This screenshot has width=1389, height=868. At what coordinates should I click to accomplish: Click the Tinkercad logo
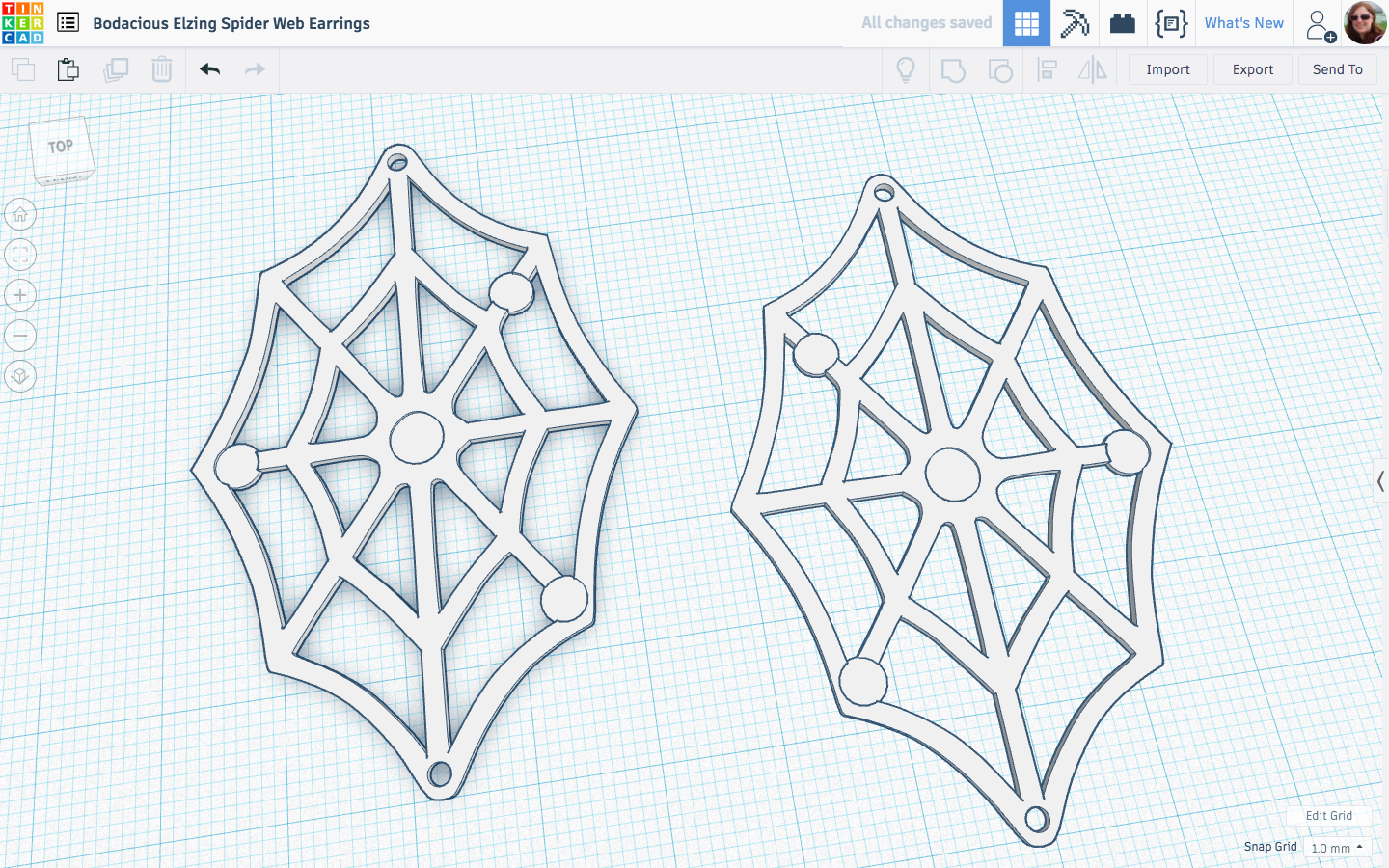click(23, 23)
